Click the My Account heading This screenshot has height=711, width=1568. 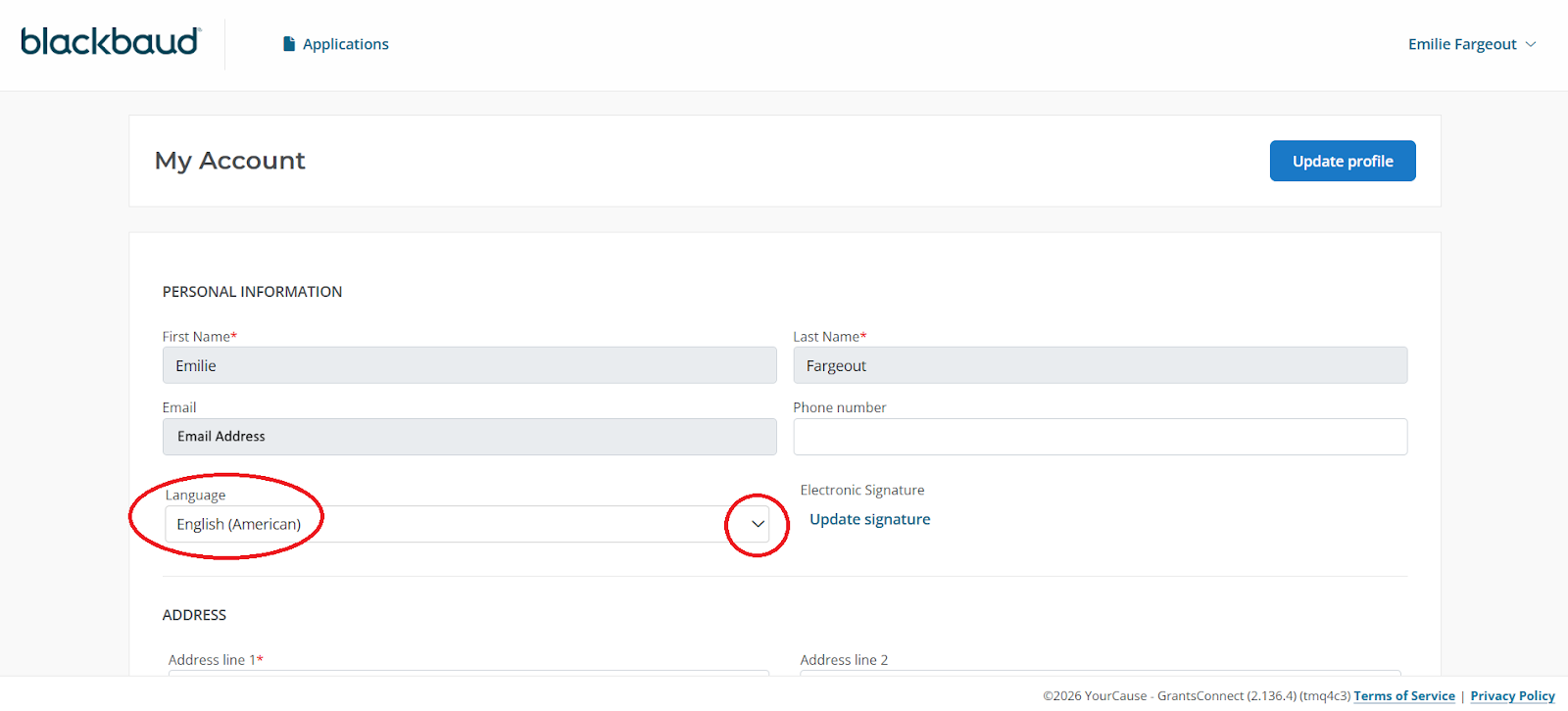(230, 161)
